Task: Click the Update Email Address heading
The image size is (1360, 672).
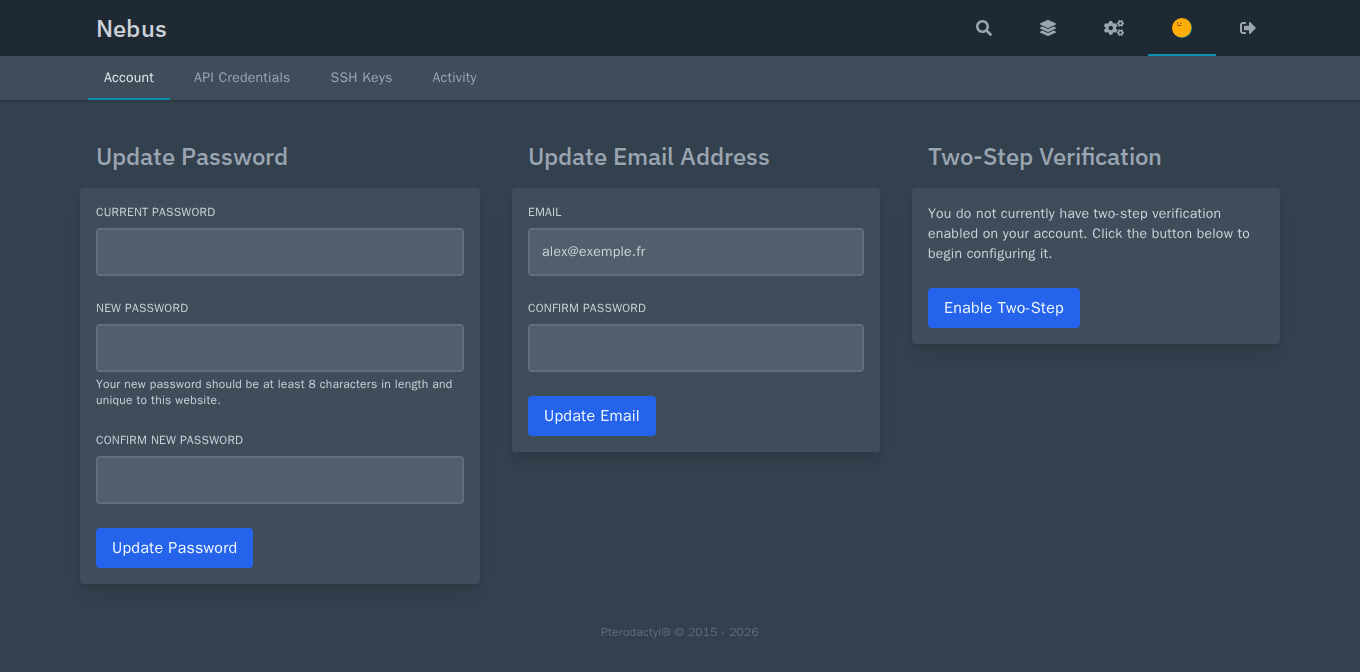Action: pos(649,157)
